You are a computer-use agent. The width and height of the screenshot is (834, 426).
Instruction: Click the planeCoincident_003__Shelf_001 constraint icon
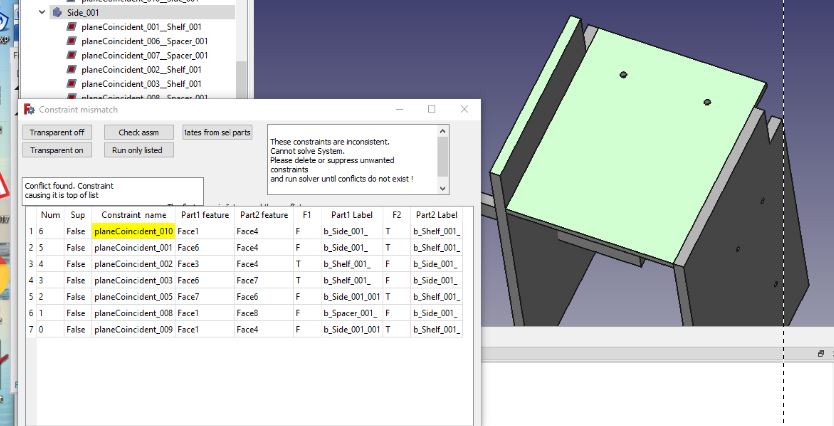(x=72, y=84)
